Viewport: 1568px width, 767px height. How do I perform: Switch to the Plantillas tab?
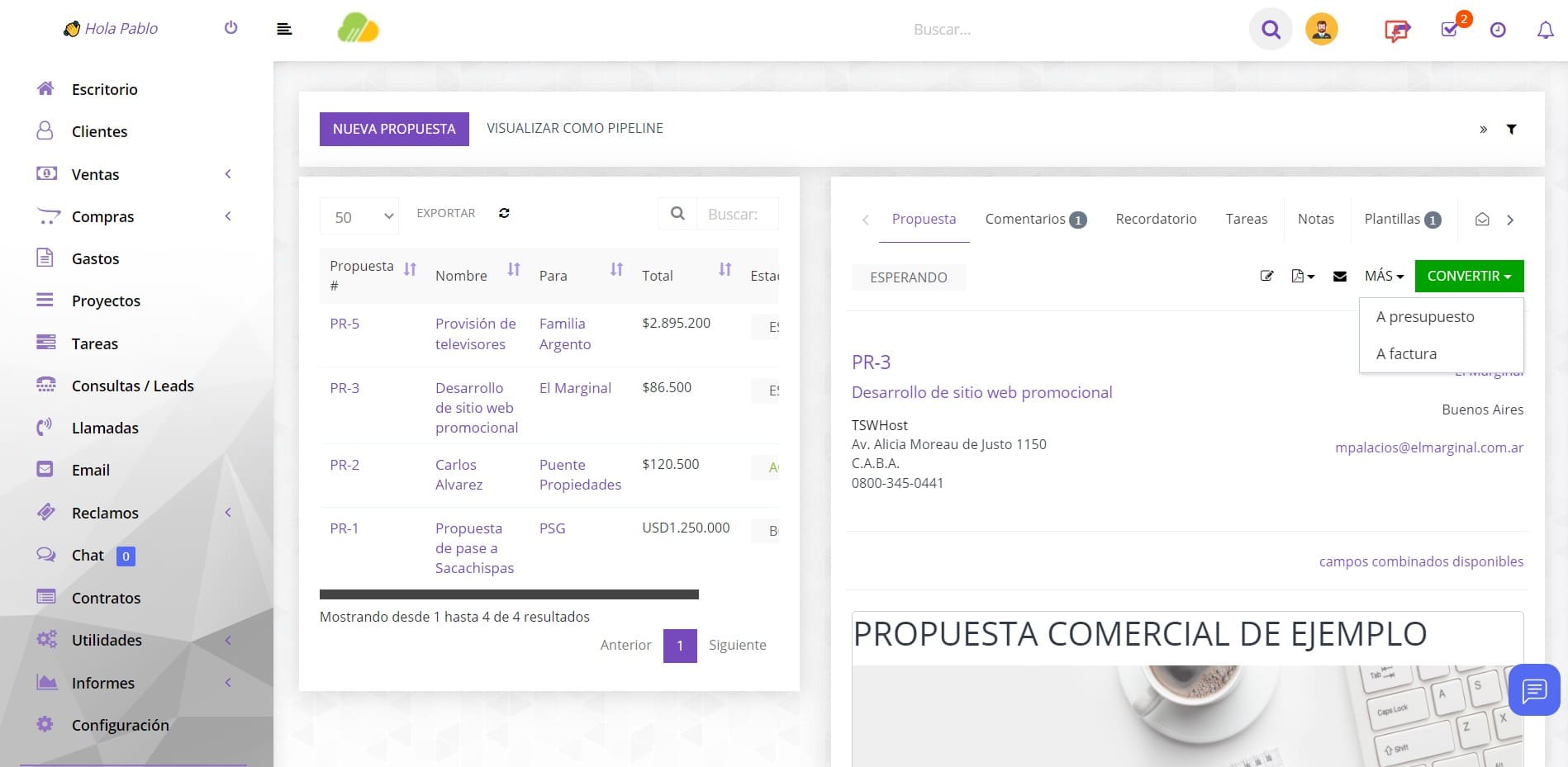(1402, 219)
